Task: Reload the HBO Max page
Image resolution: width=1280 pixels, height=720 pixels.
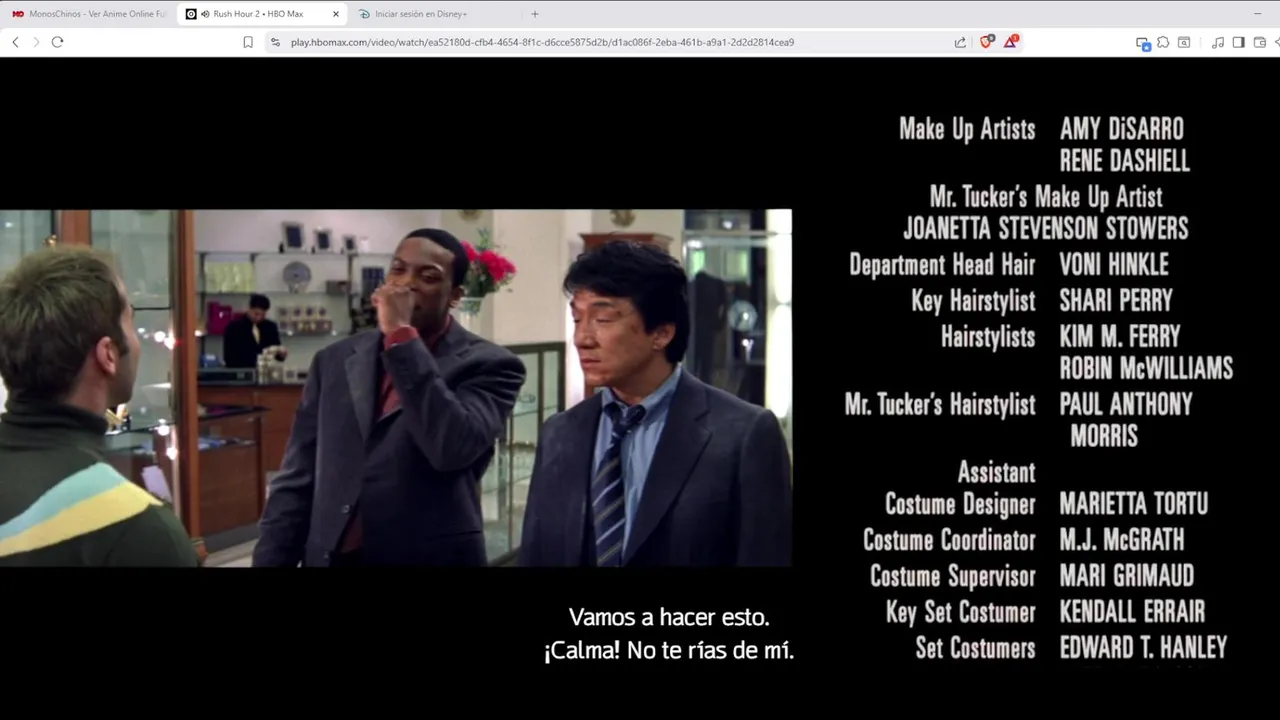Action: coord(57,42)
